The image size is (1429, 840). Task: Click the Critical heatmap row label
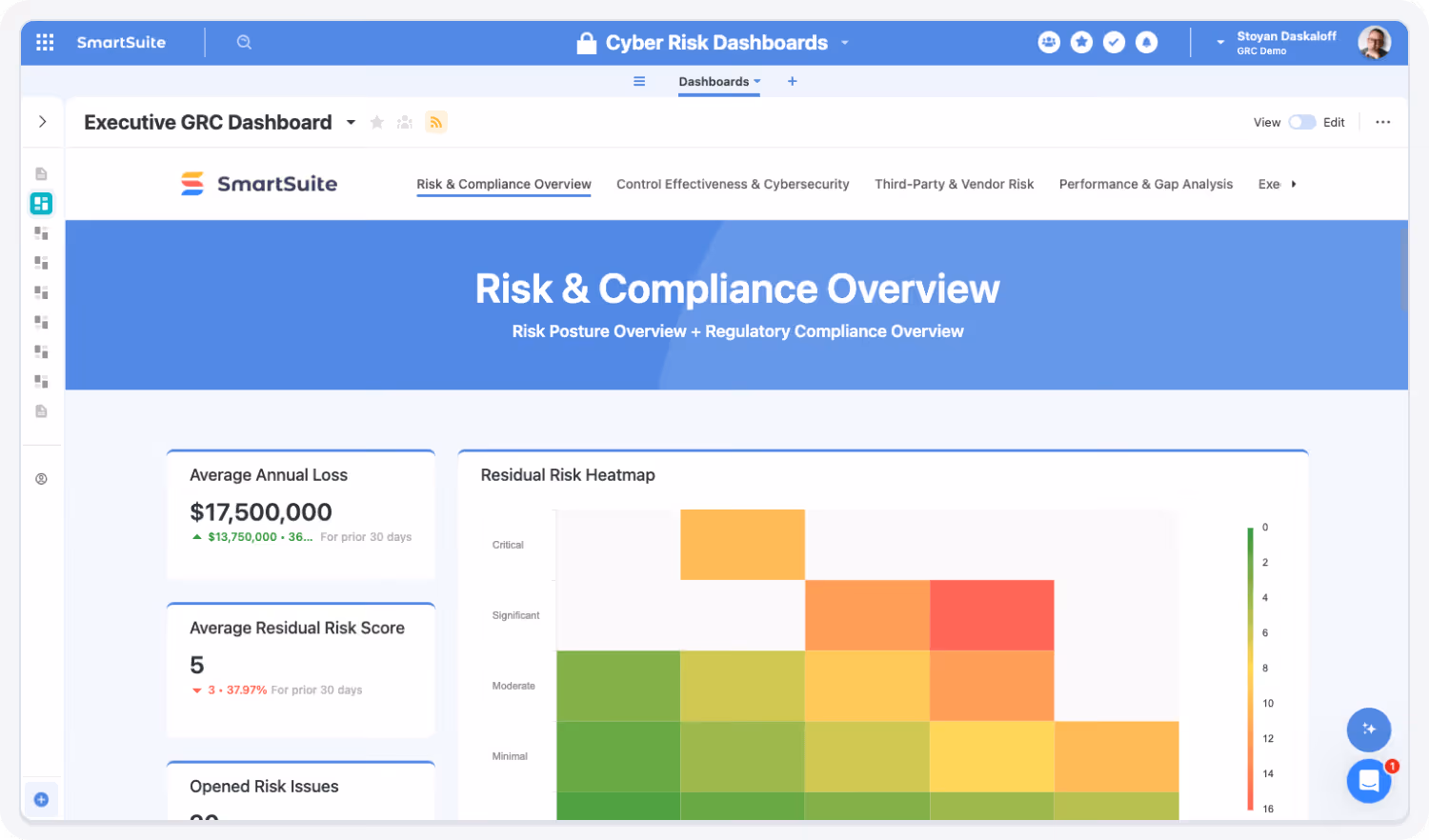(x=508, y=545)
